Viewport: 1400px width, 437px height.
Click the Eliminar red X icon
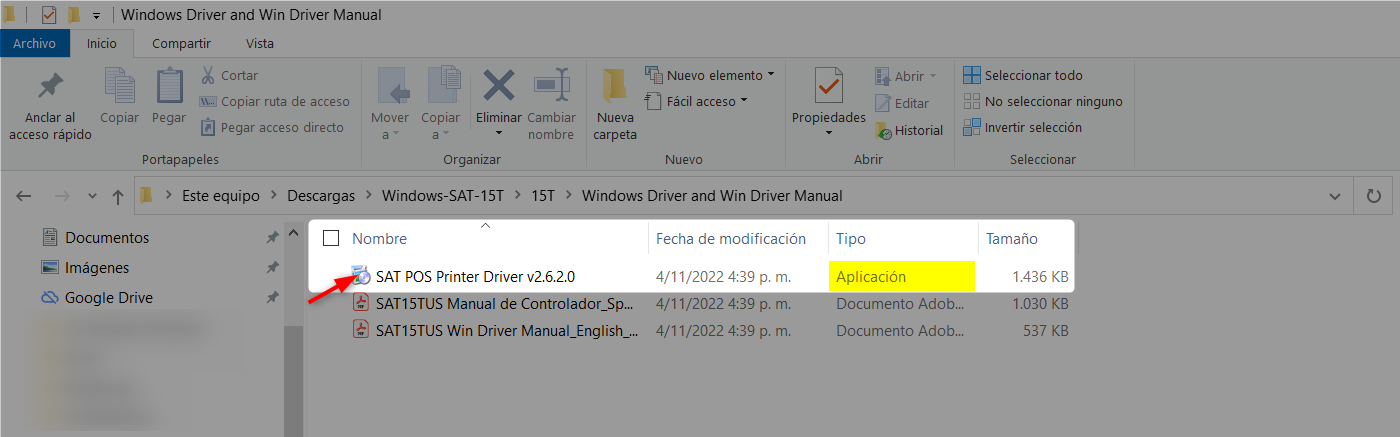[498, 86]
